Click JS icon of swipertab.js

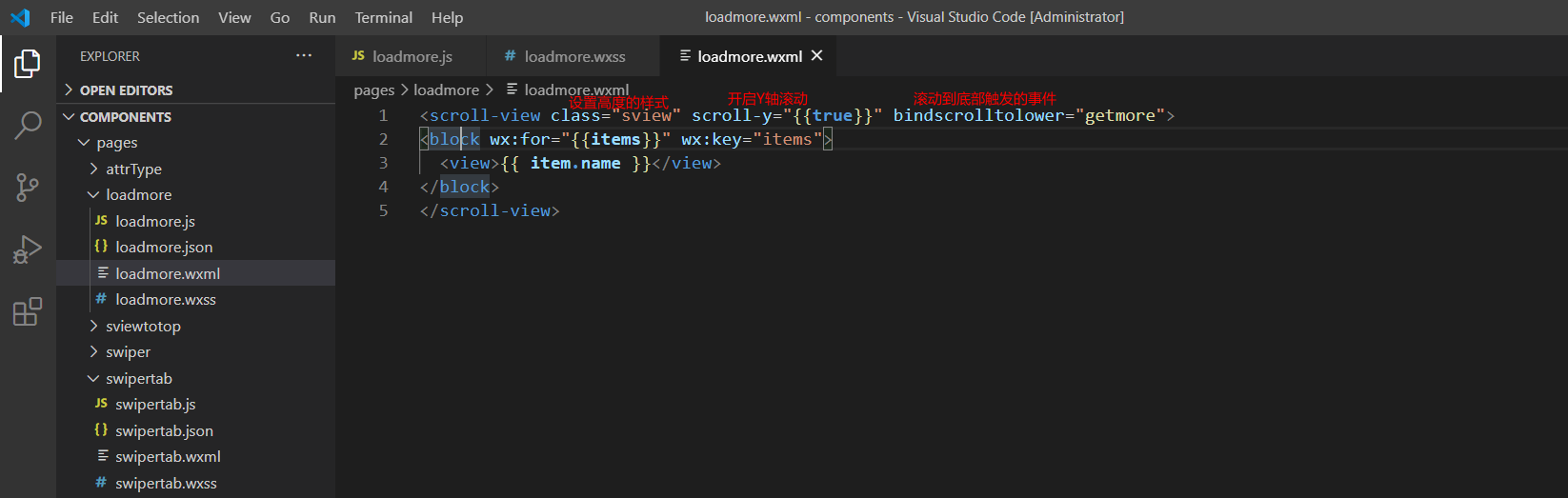[101, 404]
